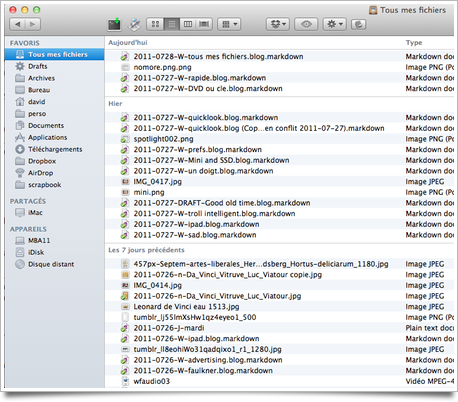
Task: Select Cover Flow view button
Action: click(204, 24)
